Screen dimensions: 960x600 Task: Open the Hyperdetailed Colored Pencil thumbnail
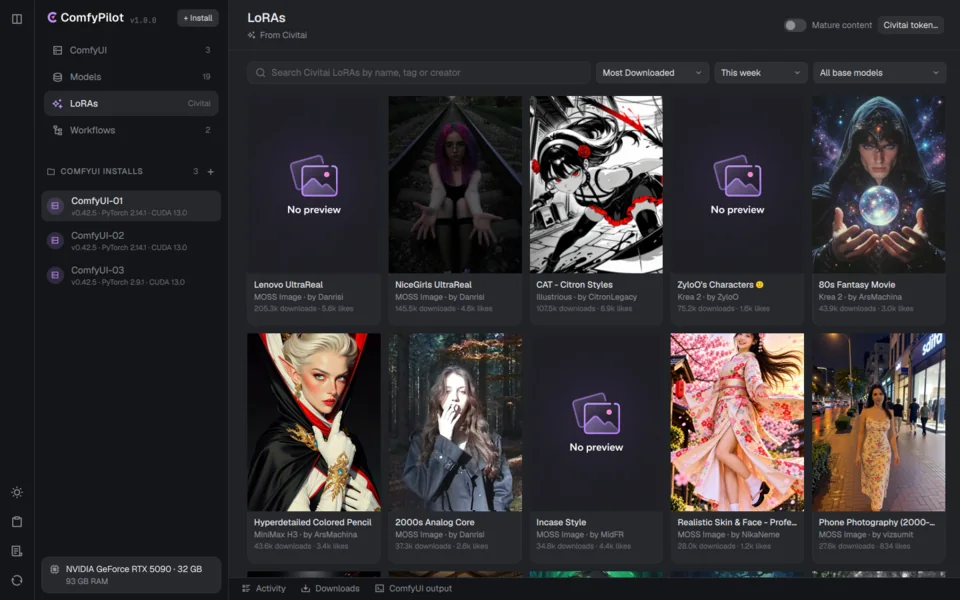coord(314,422)
